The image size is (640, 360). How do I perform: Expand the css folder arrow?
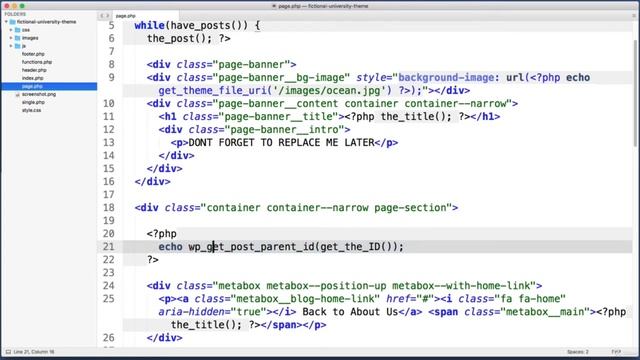[11, 30]
